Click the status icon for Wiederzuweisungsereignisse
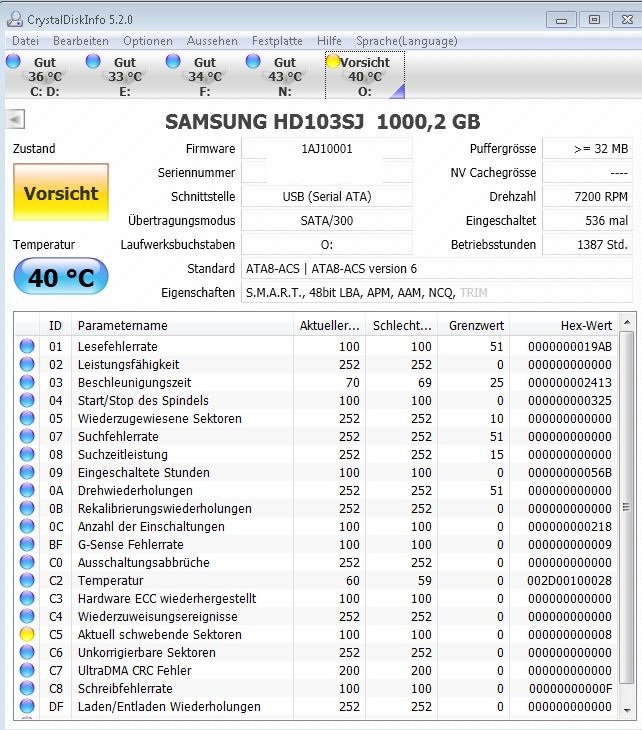 (27, 616)
